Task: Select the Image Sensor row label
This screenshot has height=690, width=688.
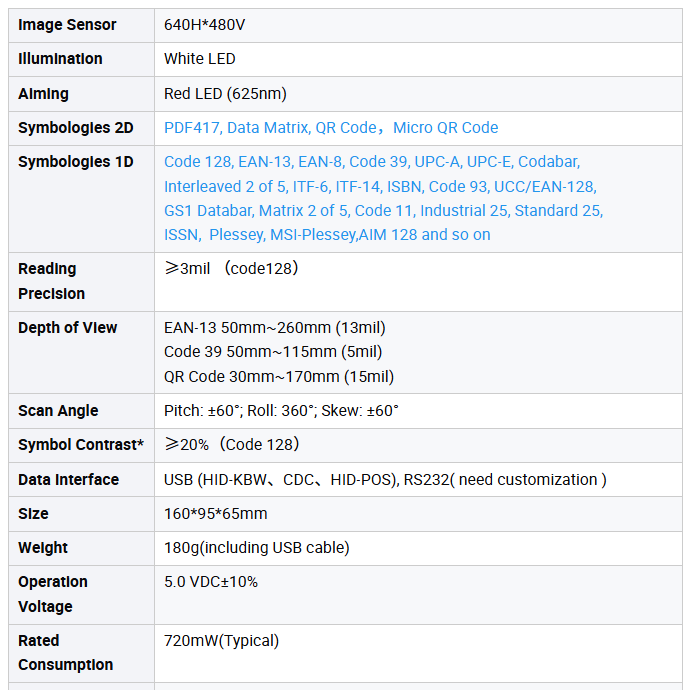Action: pos(67,25)
